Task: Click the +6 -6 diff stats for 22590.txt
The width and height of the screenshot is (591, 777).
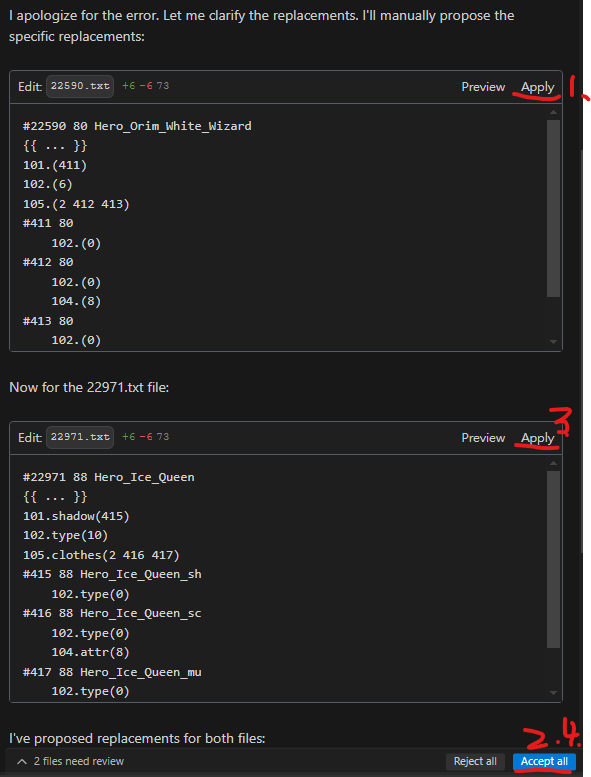Action: (x=137, y=86)
